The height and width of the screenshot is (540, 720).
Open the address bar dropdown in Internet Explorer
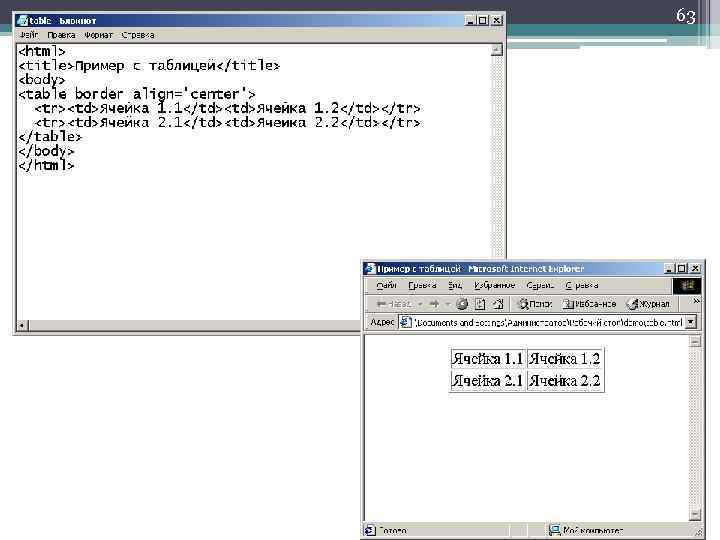click(x=690, y=322)
